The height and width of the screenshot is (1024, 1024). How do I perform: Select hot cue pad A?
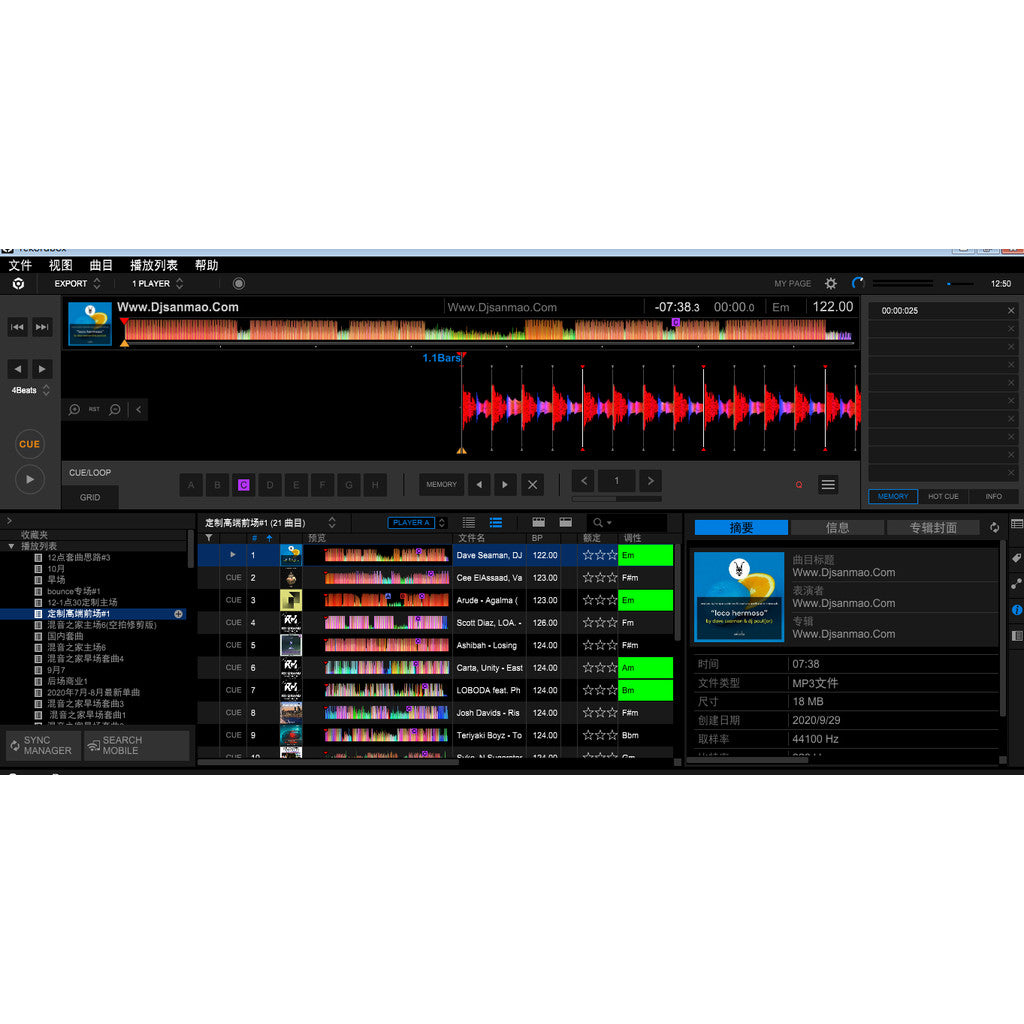click(191, 485)
